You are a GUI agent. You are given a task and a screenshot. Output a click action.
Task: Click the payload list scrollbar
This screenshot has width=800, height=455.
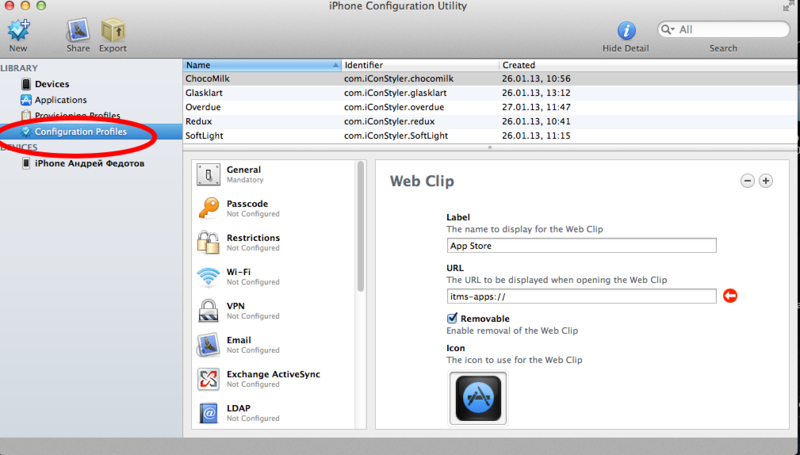click(361, 226)
